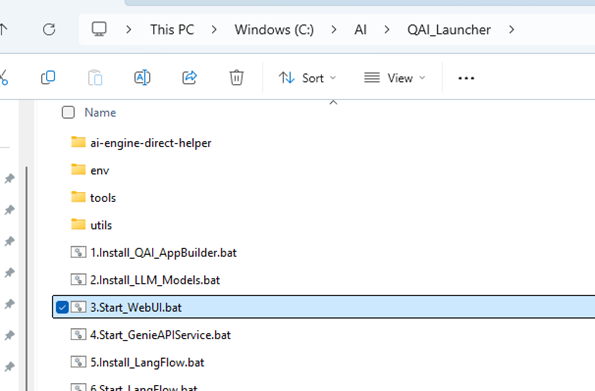Image resolution: width=595 pixels, height=391 pixels.
Task: Go to This PC breadcrumb
Action: (x=172, y=30)
